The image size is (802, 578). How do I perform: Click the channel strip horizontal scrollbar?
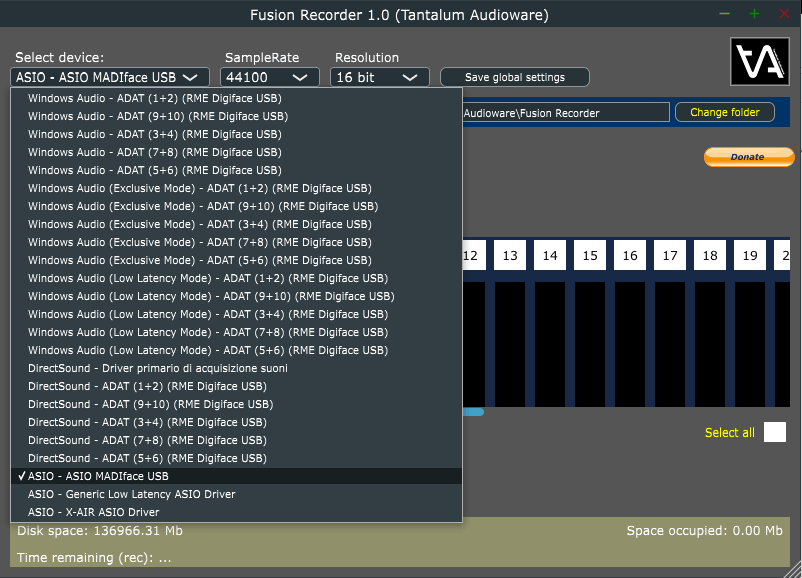tap(473, 412)
